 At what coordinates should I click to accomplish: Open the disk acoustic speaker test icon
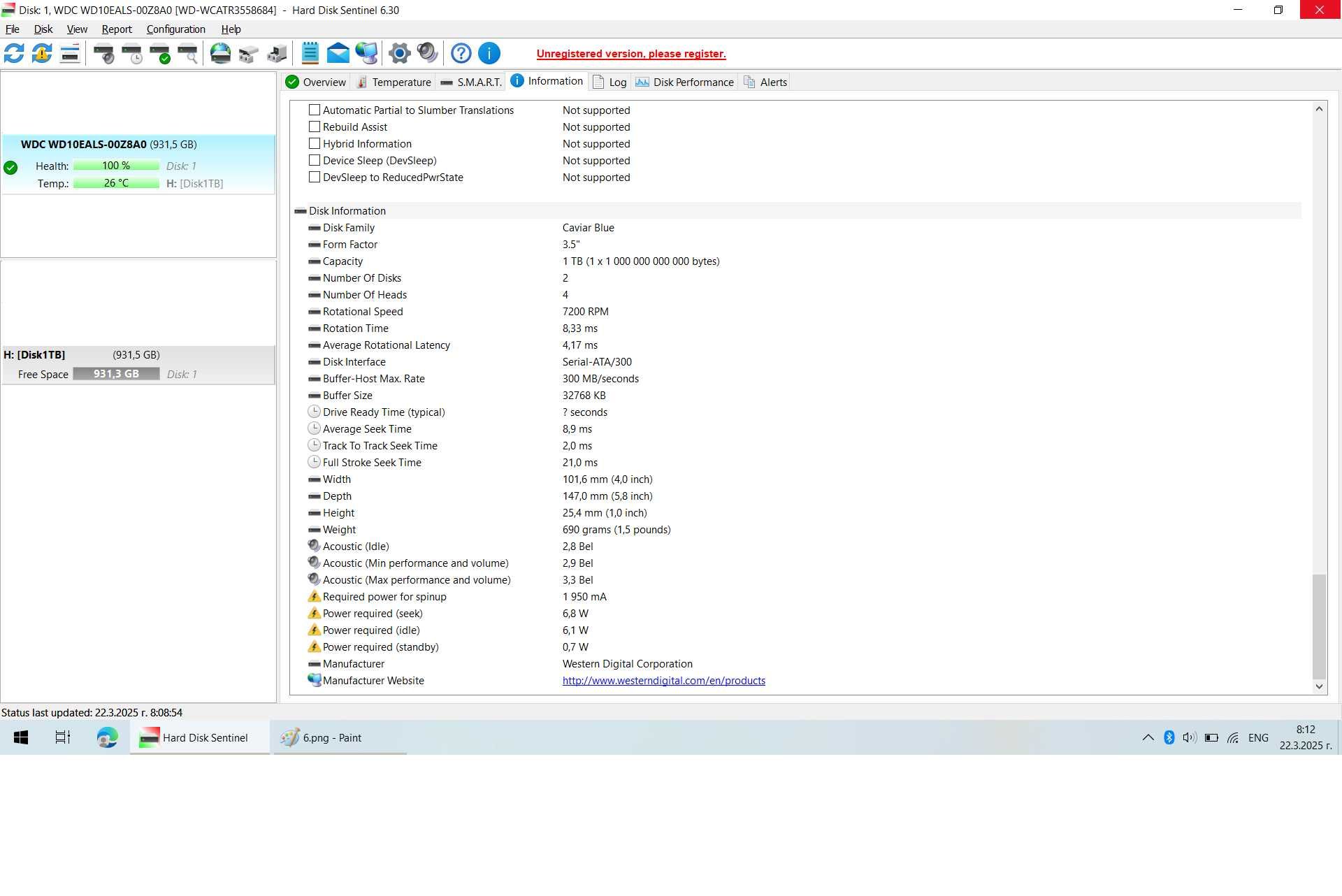pos(104,53)
